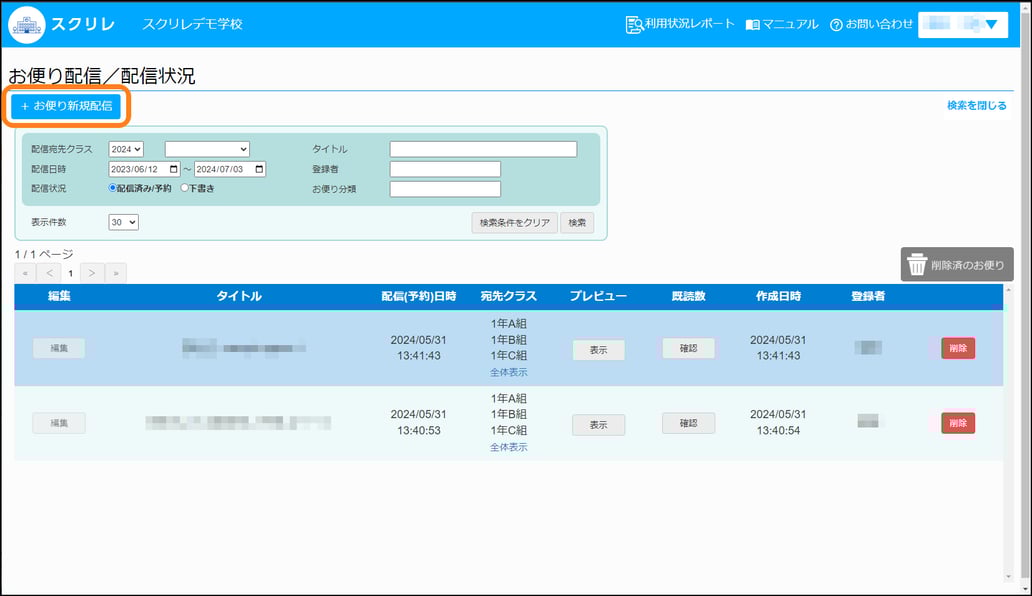
Task: Click the 検索 search button
Action: point(576,222)
